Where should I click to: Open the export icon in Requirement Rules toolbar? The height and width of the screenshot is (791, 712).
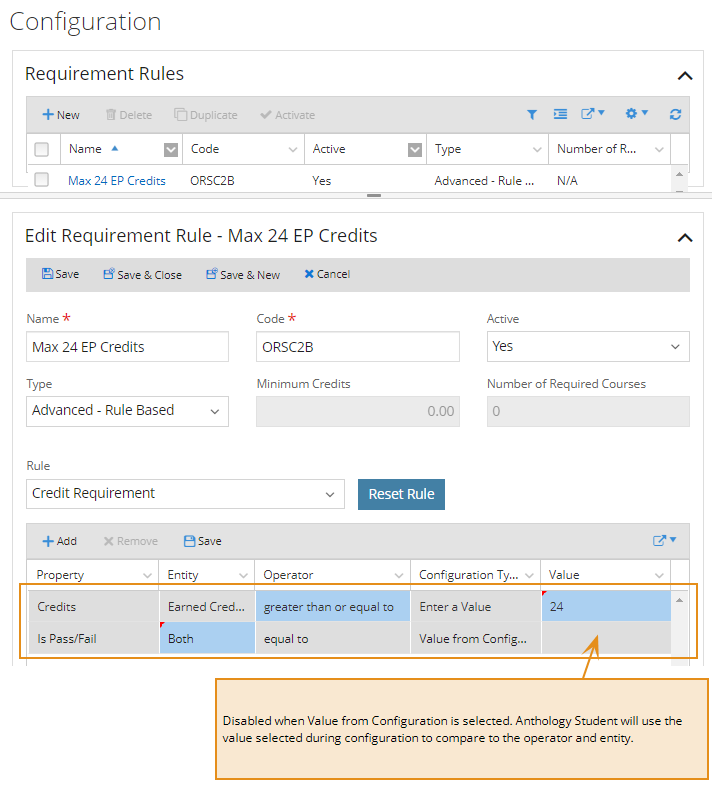(592, 114)
